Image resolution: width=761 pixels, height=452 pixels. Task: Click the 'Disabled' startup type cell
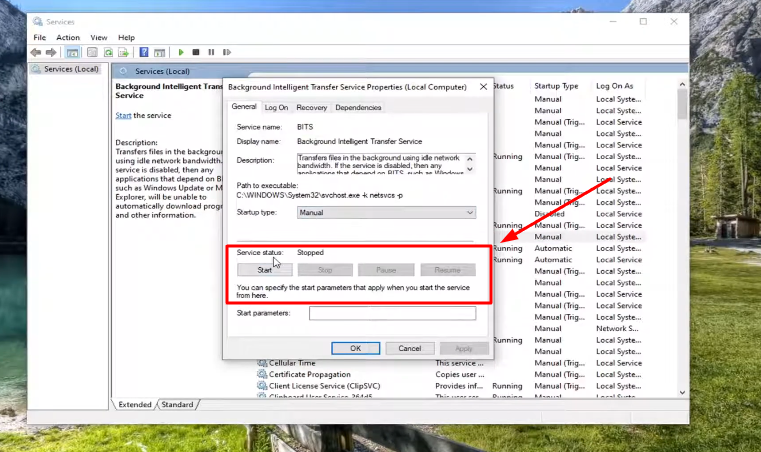tap(549, 214)
